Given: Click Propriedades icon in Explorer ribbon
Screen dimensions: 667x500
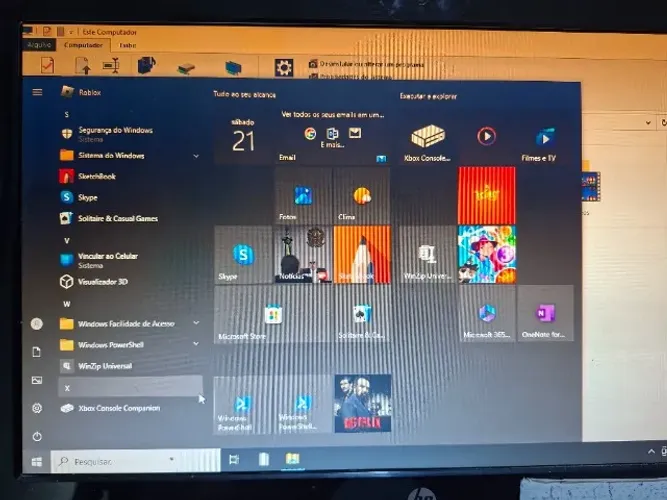Looking at the screenshot, I should 47,66.
